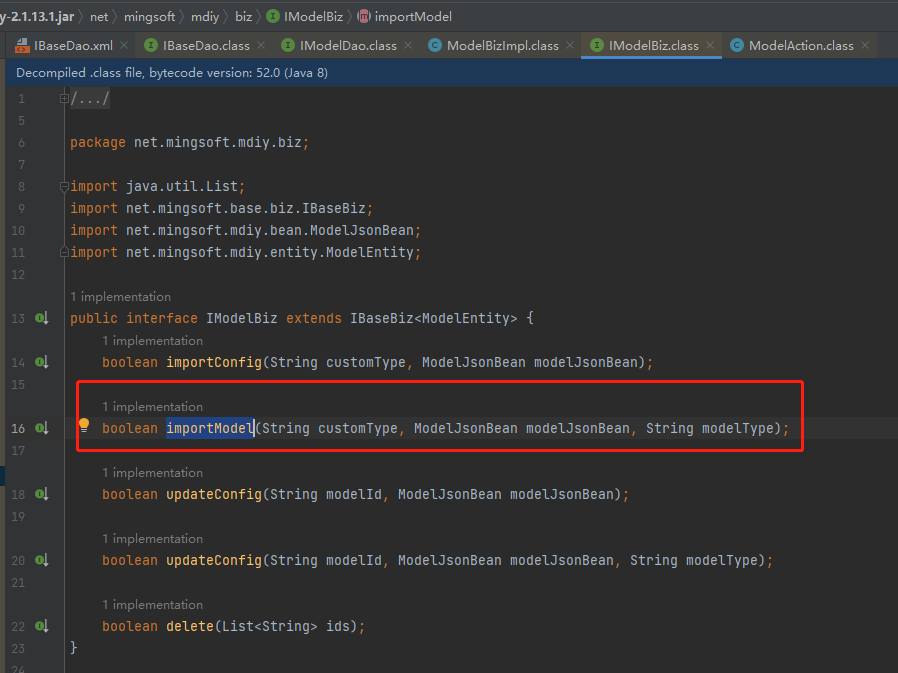
Task: Click the package net.mingsoft.mdiy.biz statement
Action: tap(189, 143)
